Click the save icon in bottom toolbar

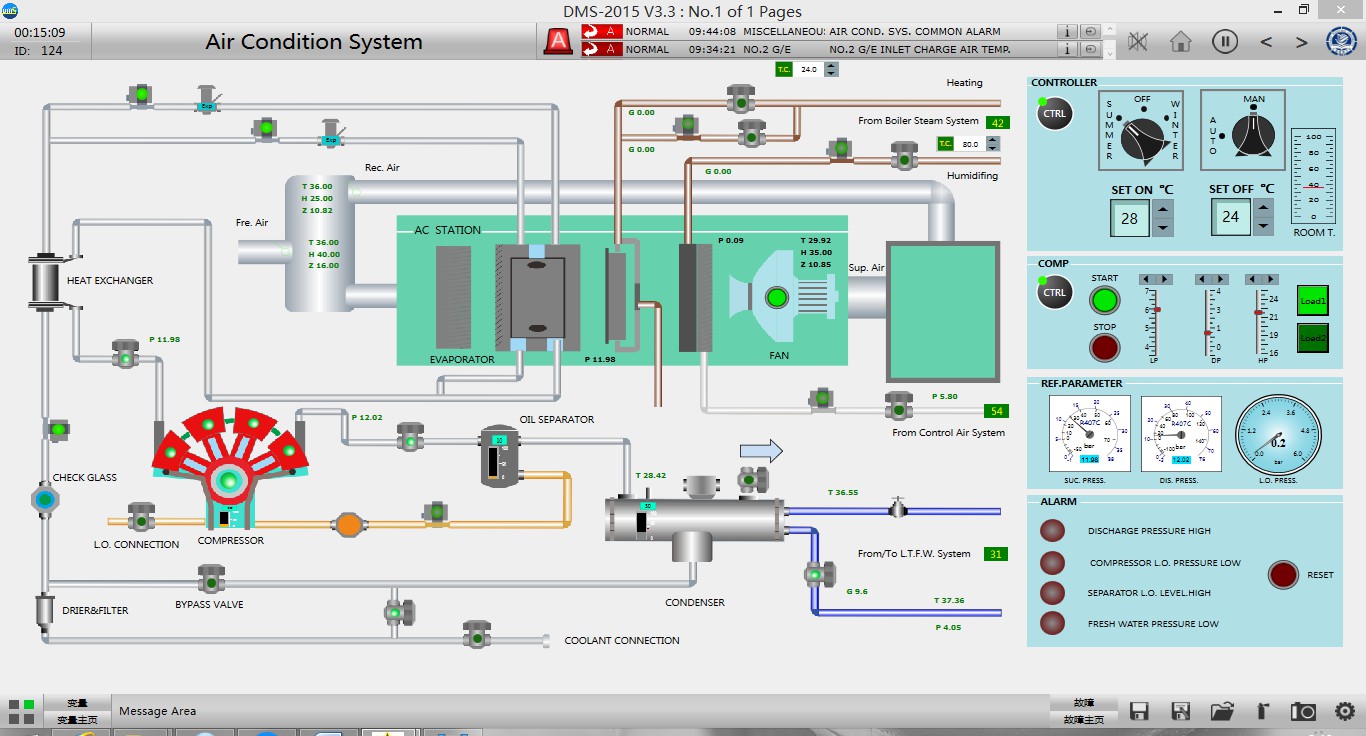[1138, 711]
